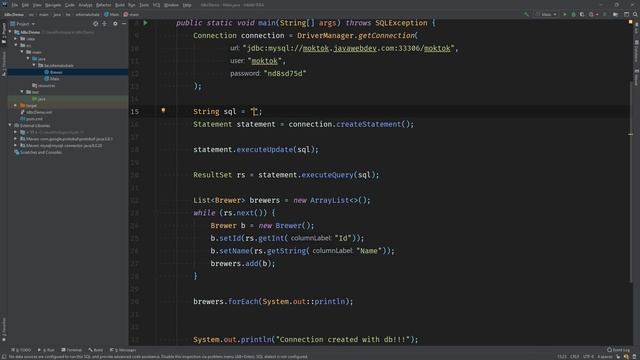Collapse the test folder arrow
This screenshot has height=360, width=640.
[22, 92]
